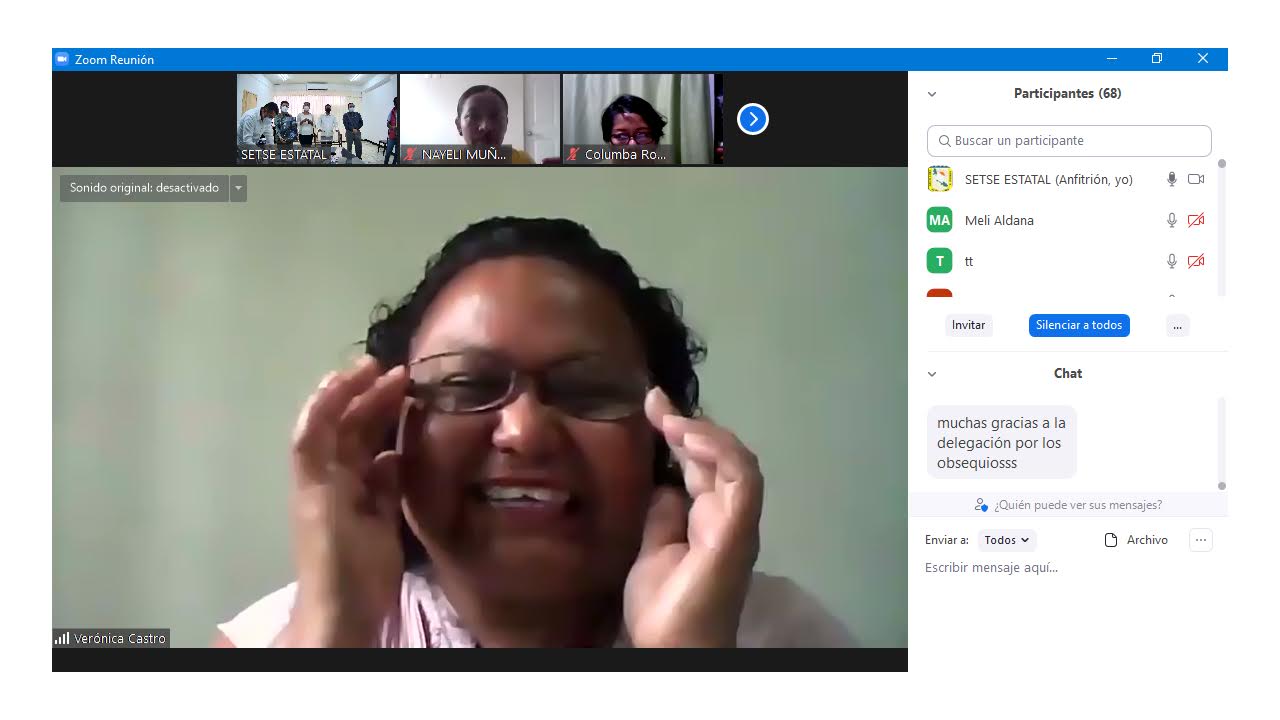The width and height of the screenshot is (1280, 720).
Task: Open participants more options ellipsis button
Action: [1177, 325]
